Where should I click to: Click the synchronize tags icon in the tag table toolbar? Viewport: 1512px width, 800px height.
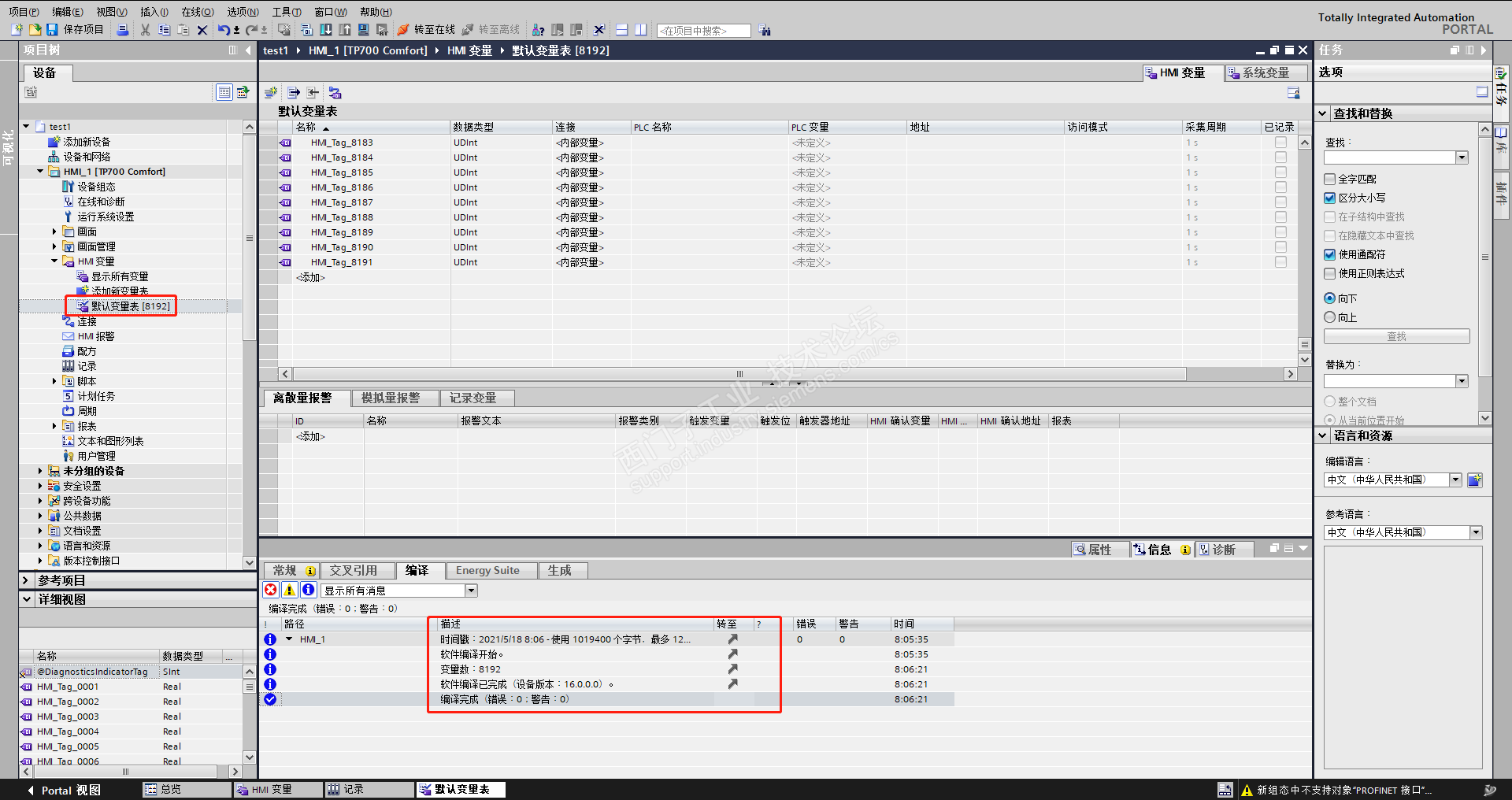pyautogui.click(x=335, y=92)
